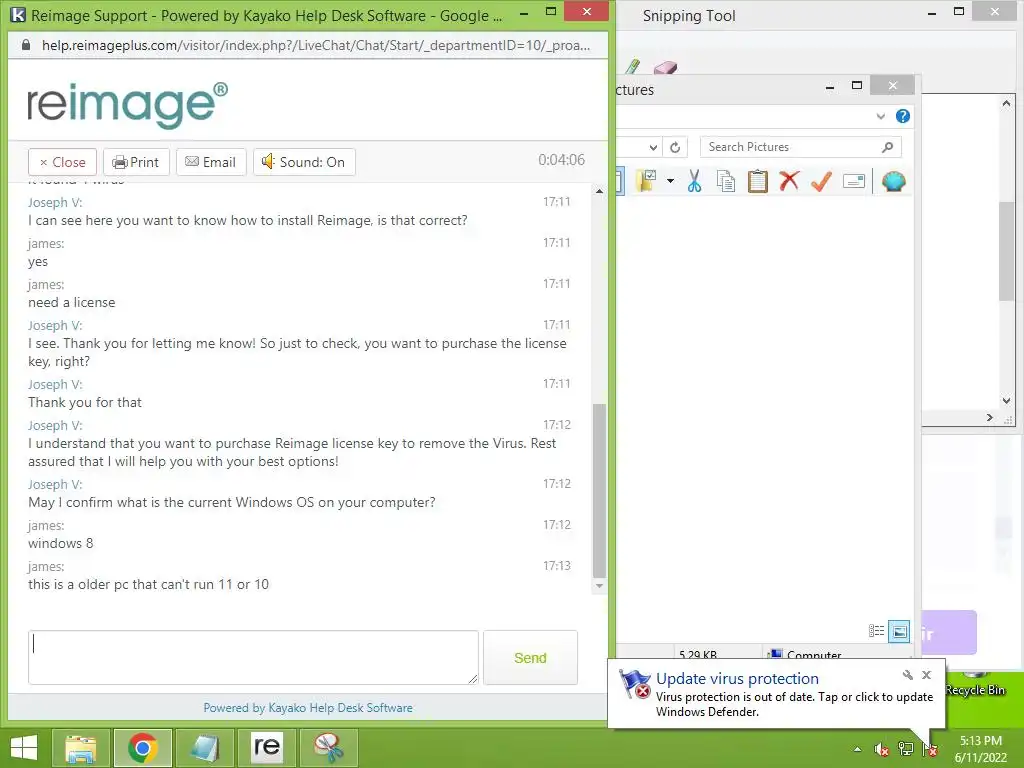Click the Action Center flag icon in the notification
This screenshot has height=768, width=1024.
click(x=634, y=684)
